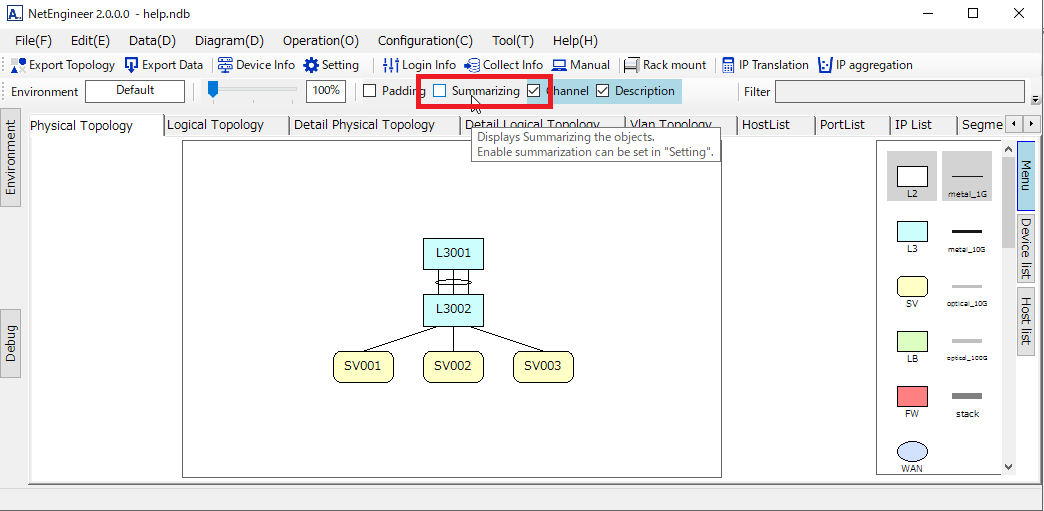1044x511 pixels.
Task: Click the zoom slider handle
Action: point(213,91)
